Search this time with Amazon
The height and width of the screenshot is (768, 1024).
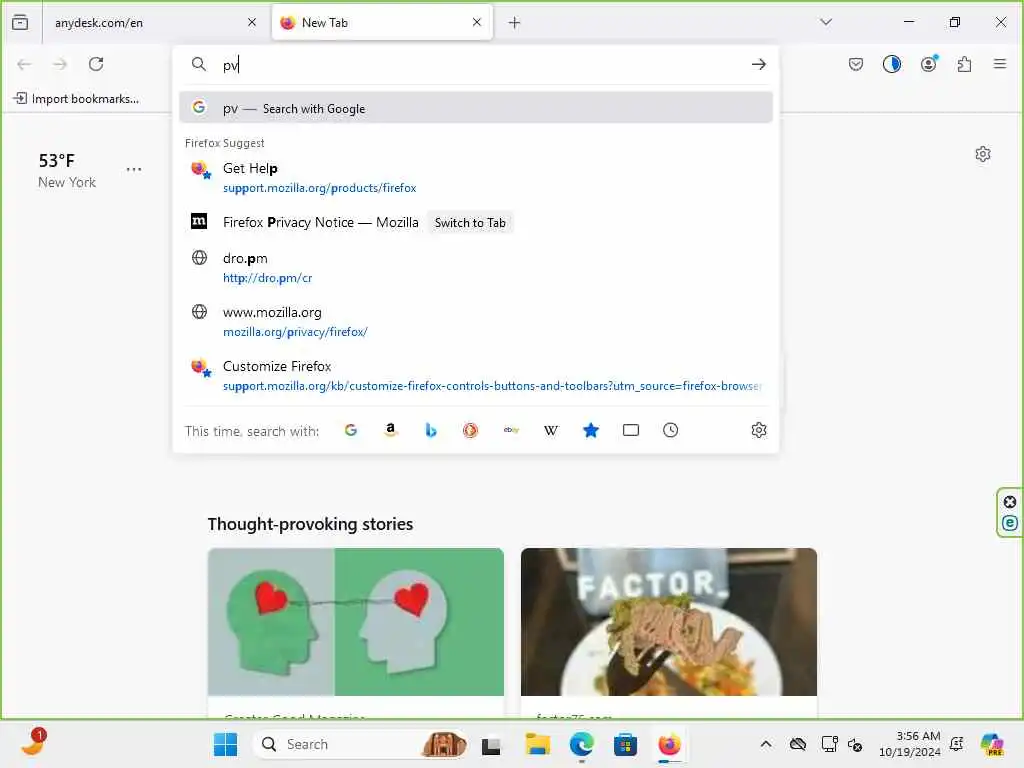[391, 430]
